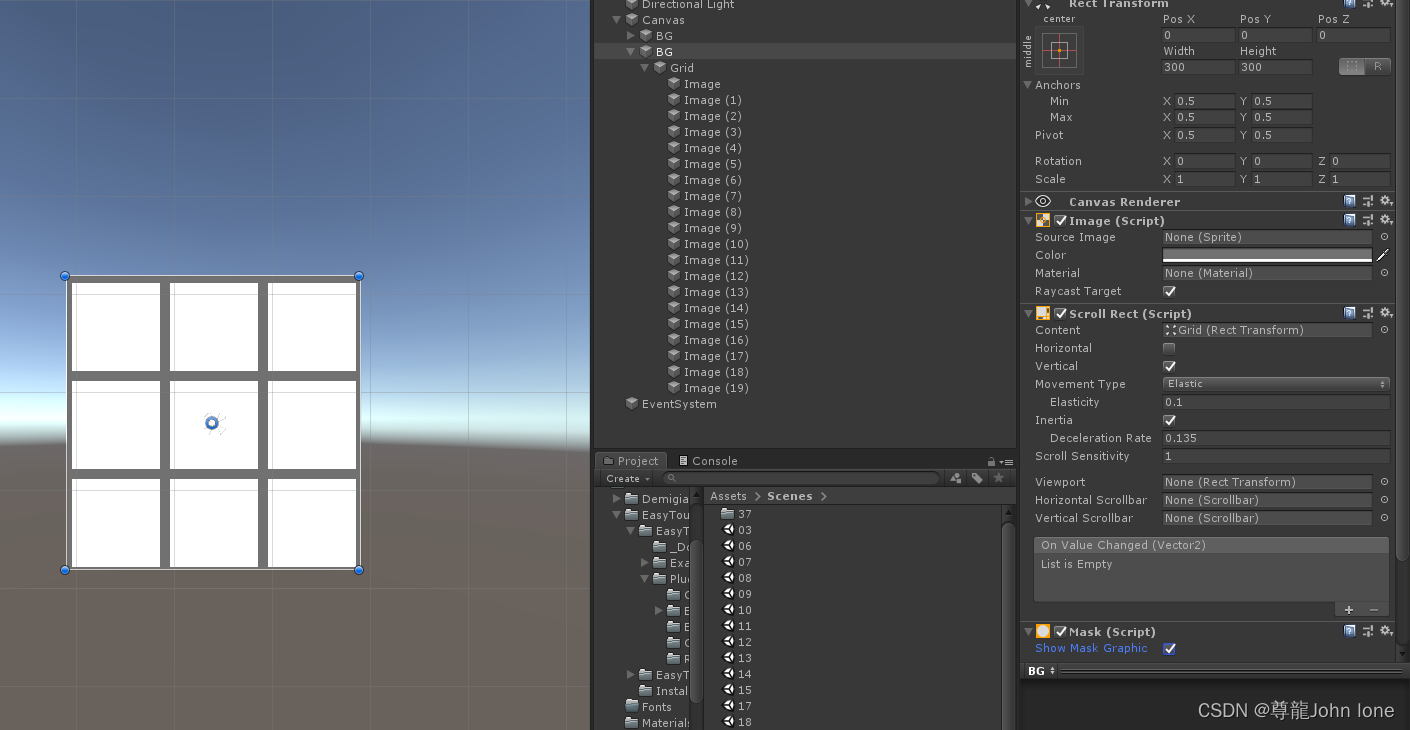Open Canvas Renderer preset sliders icon
The image size is (1410, 730).
(1368, 202)
